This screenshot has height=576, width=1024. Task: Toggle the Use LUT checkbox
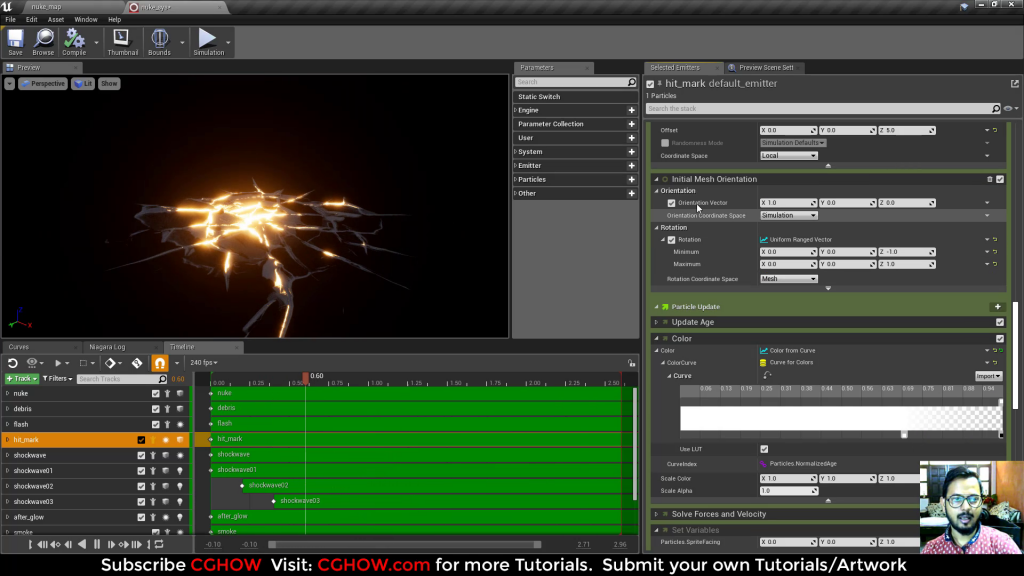coord(765,449)
